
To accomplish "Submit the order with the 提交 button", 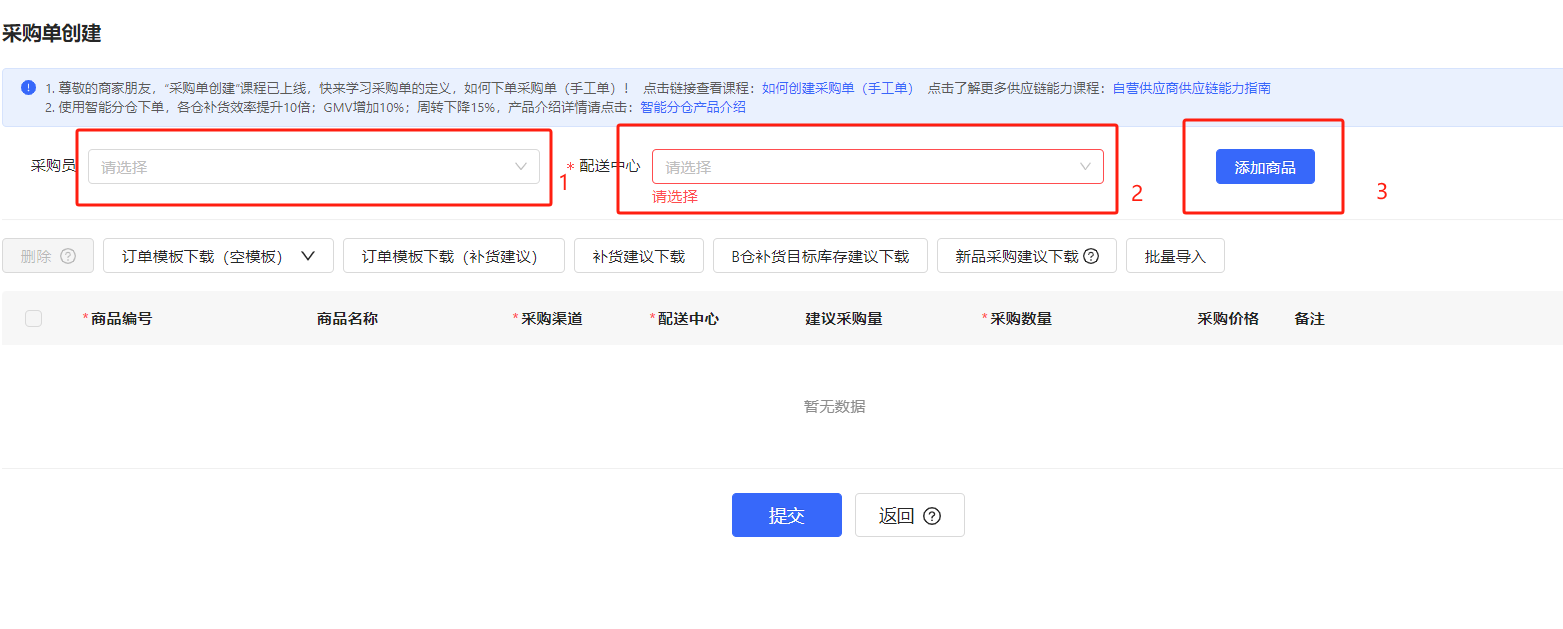I will point(786,515).
